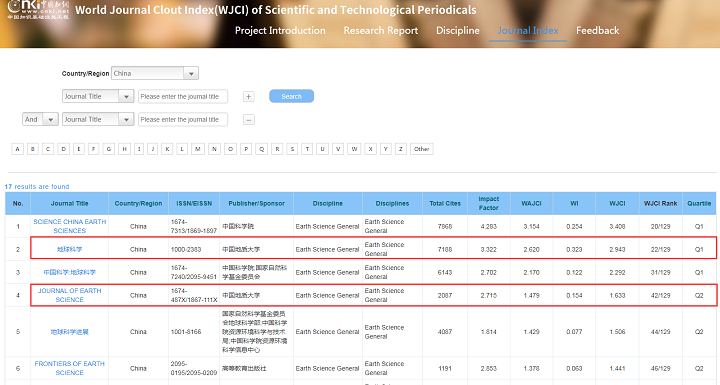Open the Project Introduction tab
This screenshot has width=720, height=385.
click(x=280, y=31)
